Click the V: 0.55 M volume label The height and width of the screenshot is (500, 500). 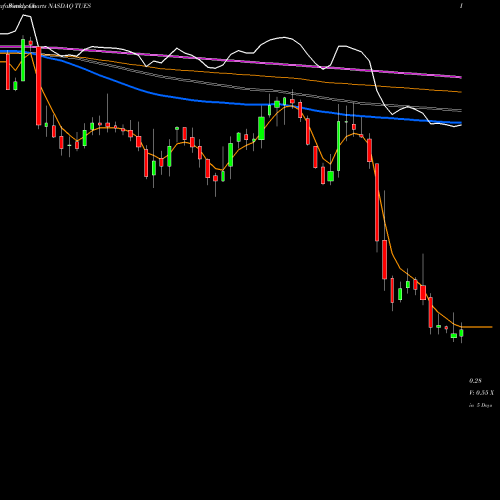pyautogui.click(x=481, y=393)
